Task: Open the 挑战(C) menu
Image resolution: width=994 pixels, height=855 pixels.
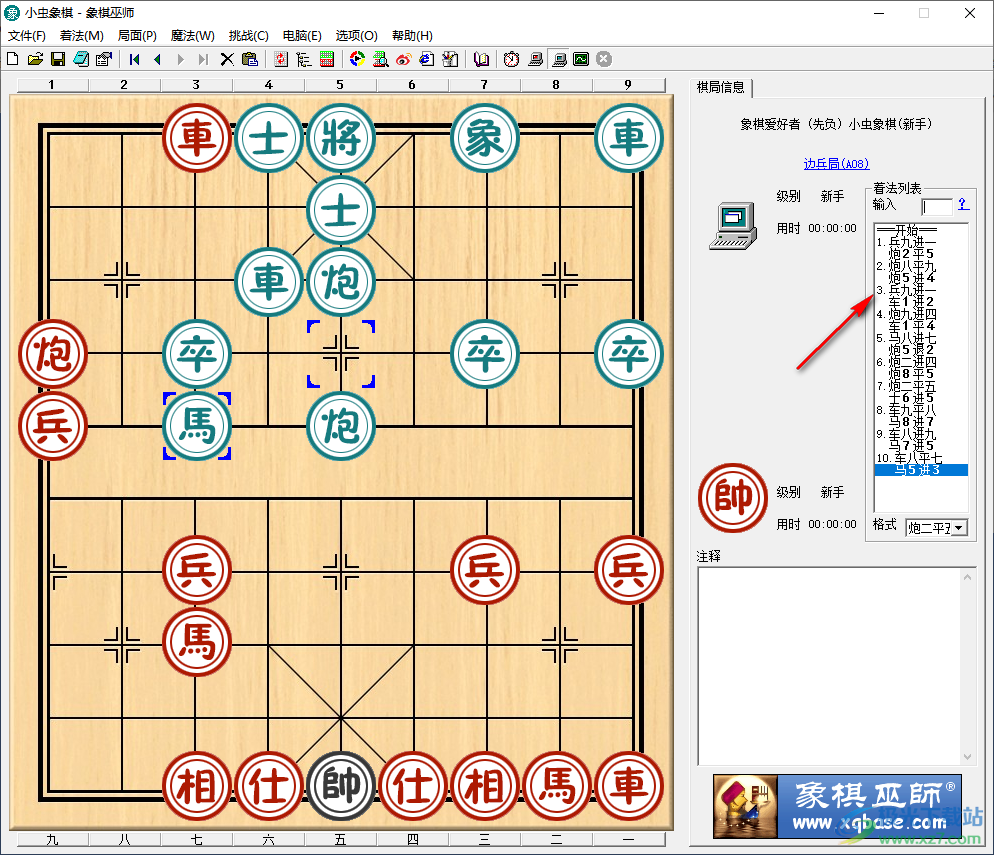Action: (248, 35)
